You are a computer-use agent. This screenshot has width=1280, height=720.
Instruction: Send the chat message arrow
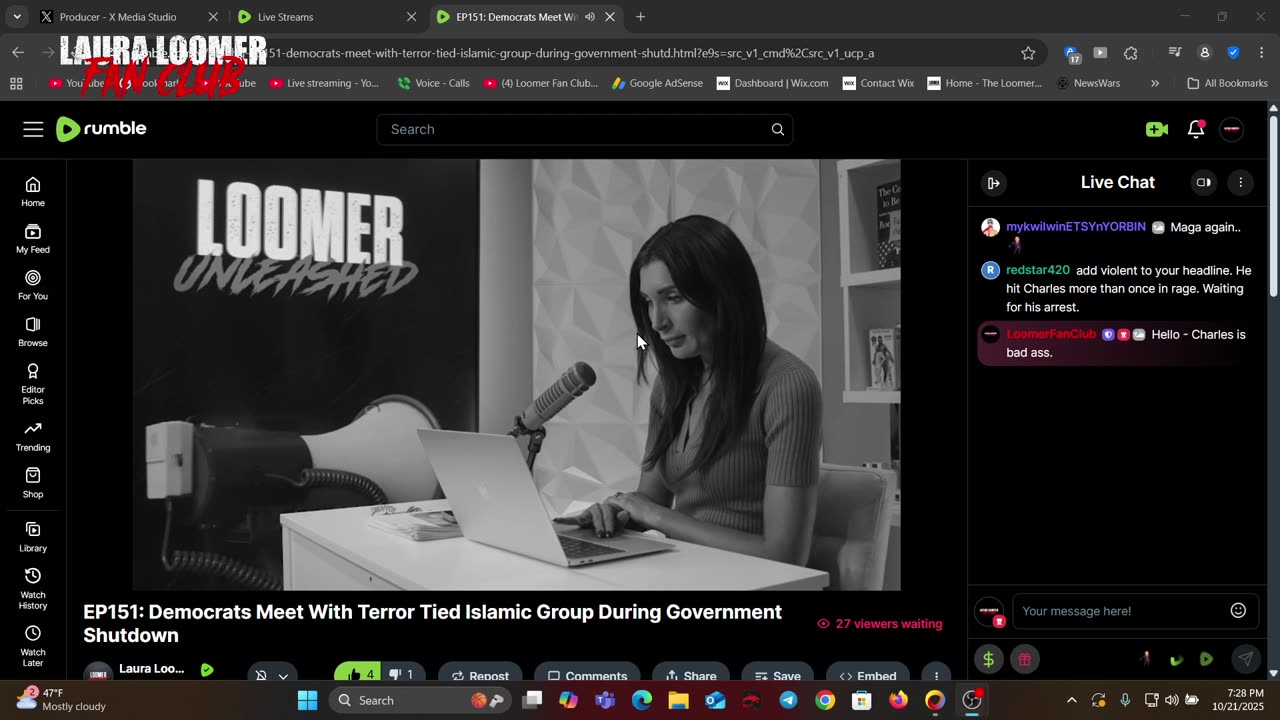pyautogui.click(x=1245, y=659)
